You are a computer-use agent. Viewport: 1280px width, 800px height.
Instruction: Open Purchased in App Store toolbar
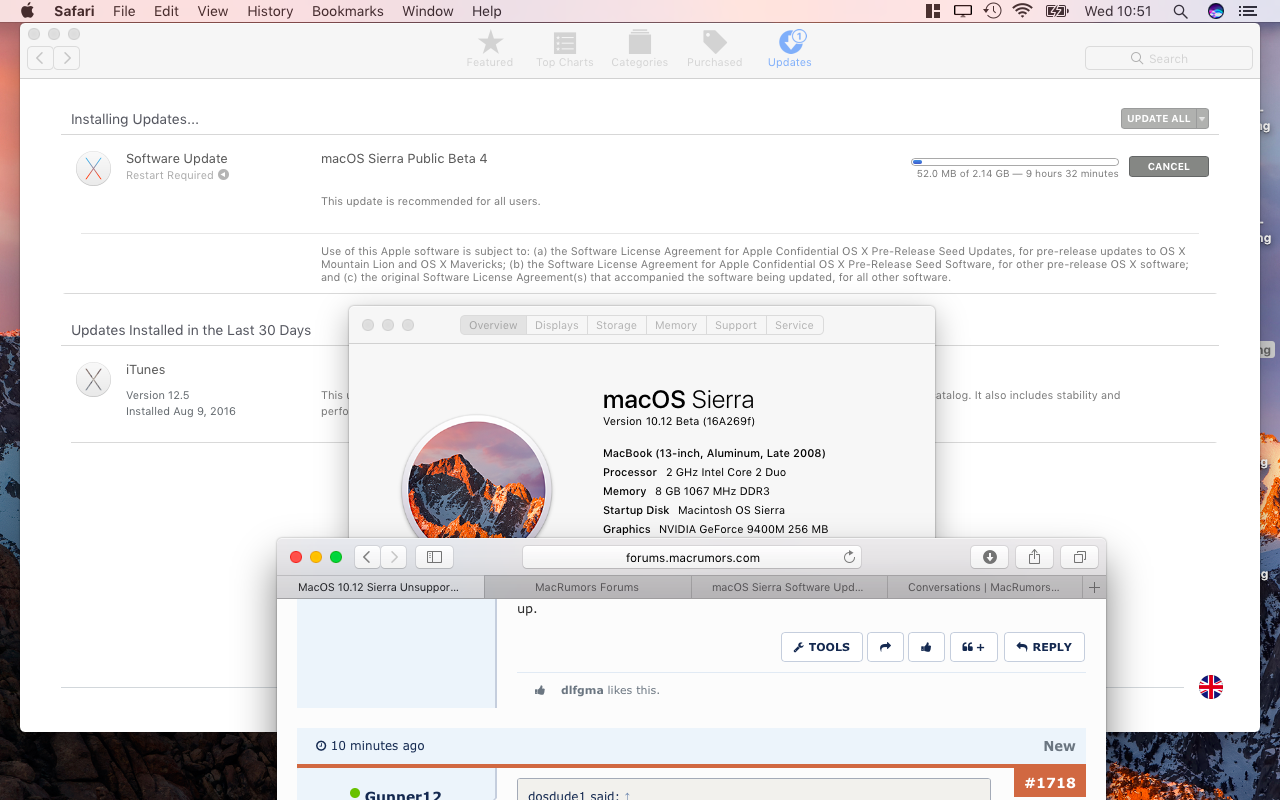point(714,48)
